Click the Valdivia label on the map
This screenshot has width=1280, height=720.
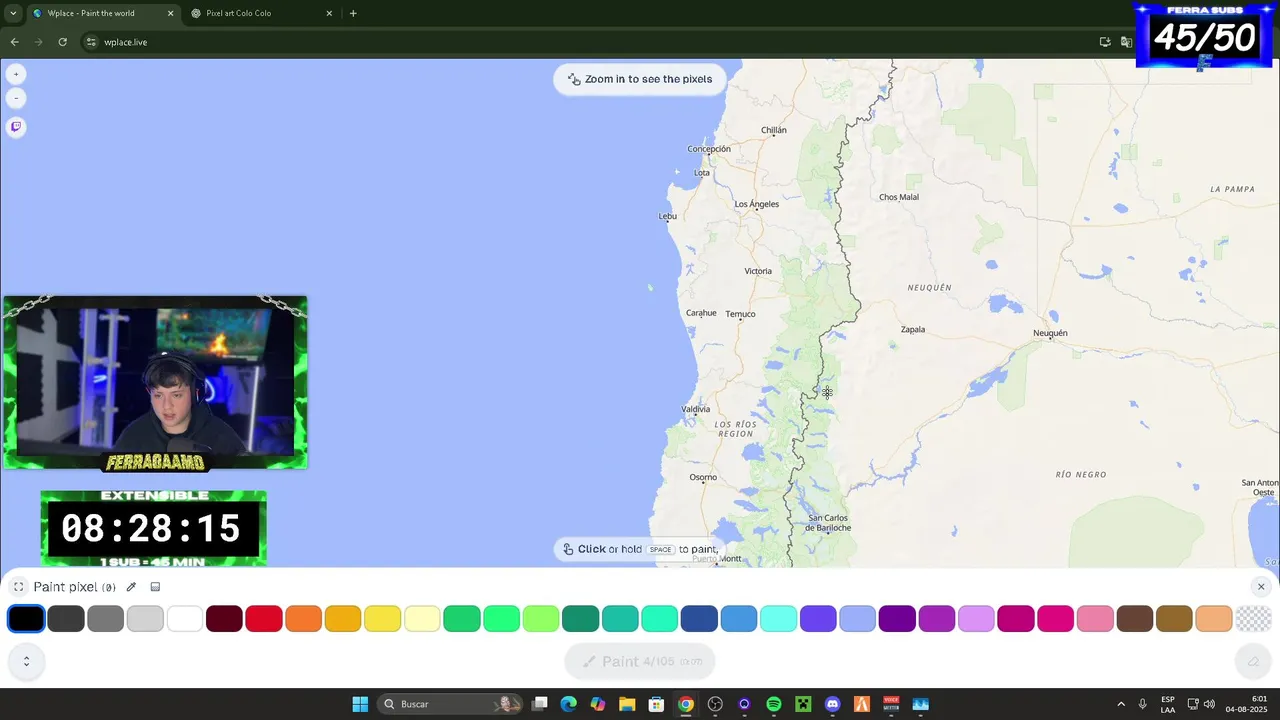696,409
